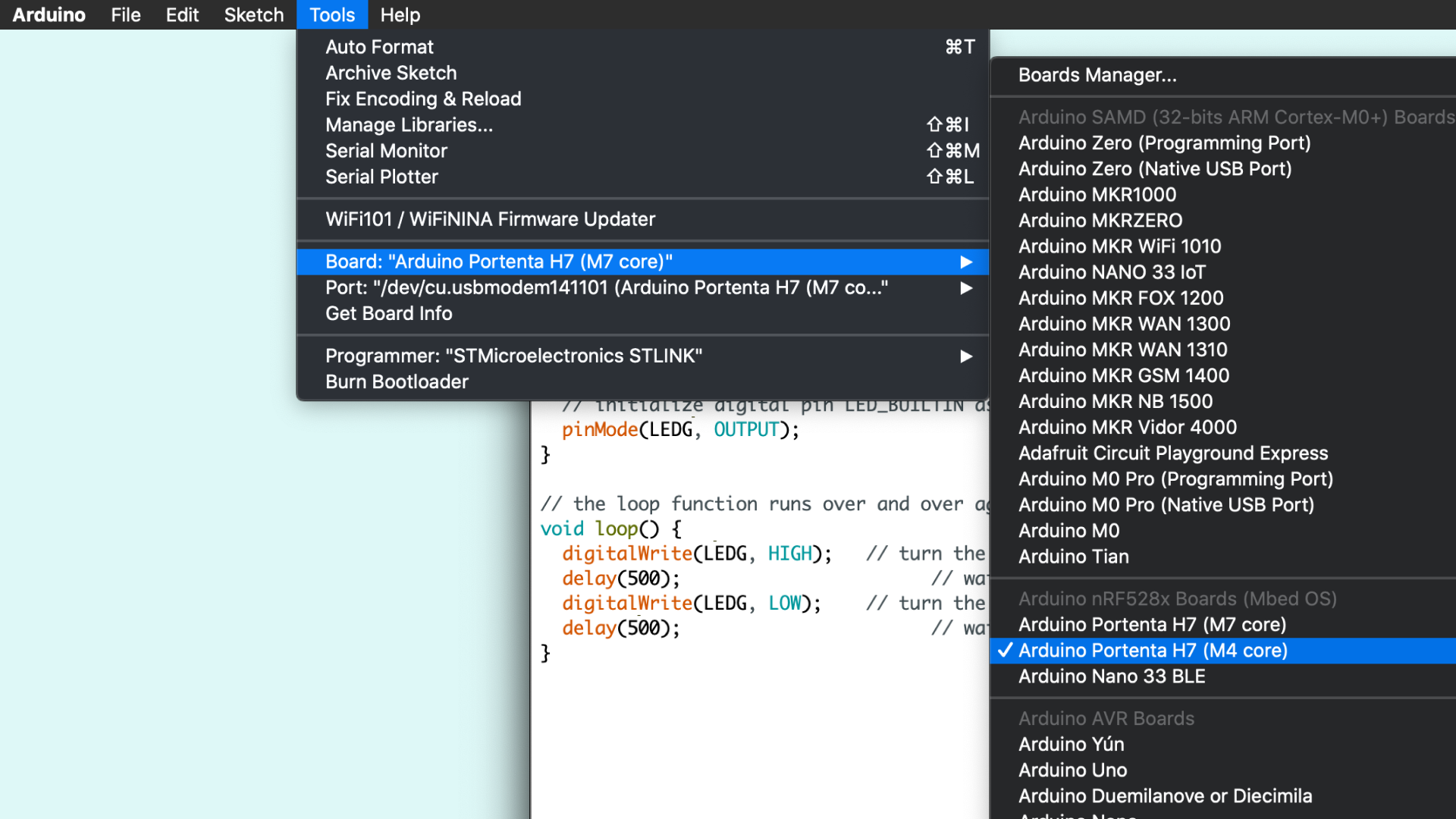Click Get Board Info
The width and height of the screenshot is (1456, 819).
click(388, 313)
